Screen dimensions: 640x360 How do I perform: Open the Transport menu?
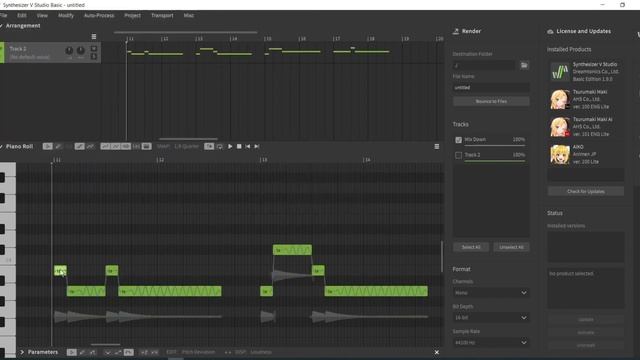click(162, 16)
